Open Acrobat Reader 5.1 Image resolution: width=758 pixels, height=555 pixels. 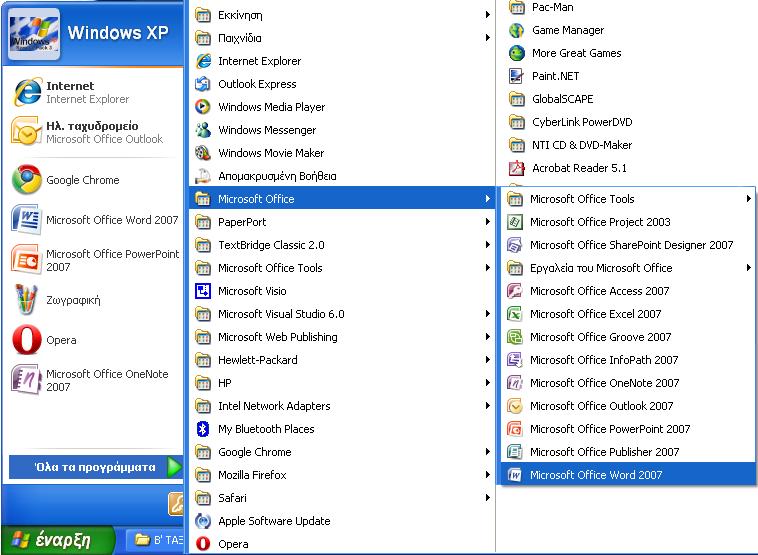(628, 168)
